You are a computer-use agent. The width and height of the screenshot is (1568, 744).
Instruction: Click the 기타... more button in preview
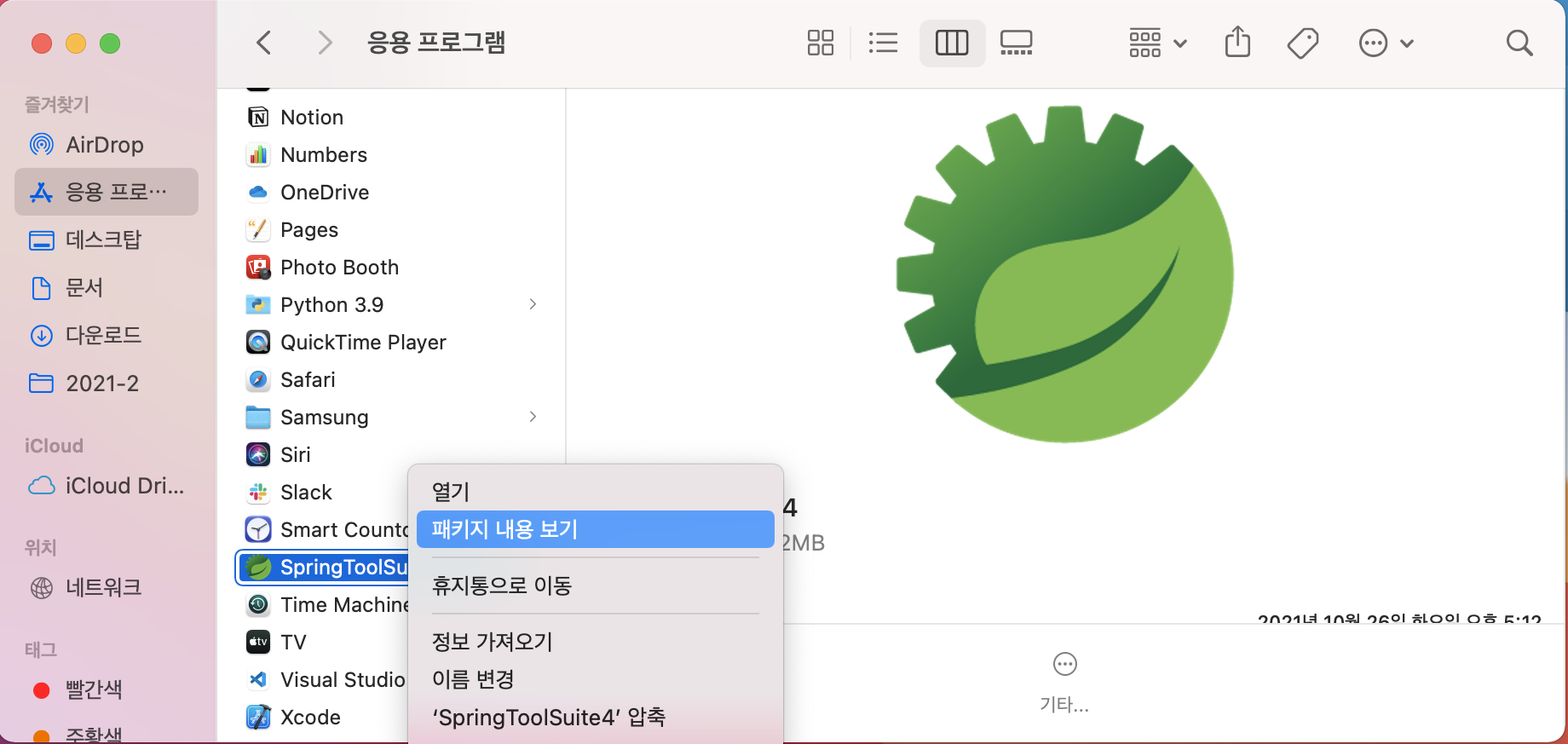pos(1065,683)
